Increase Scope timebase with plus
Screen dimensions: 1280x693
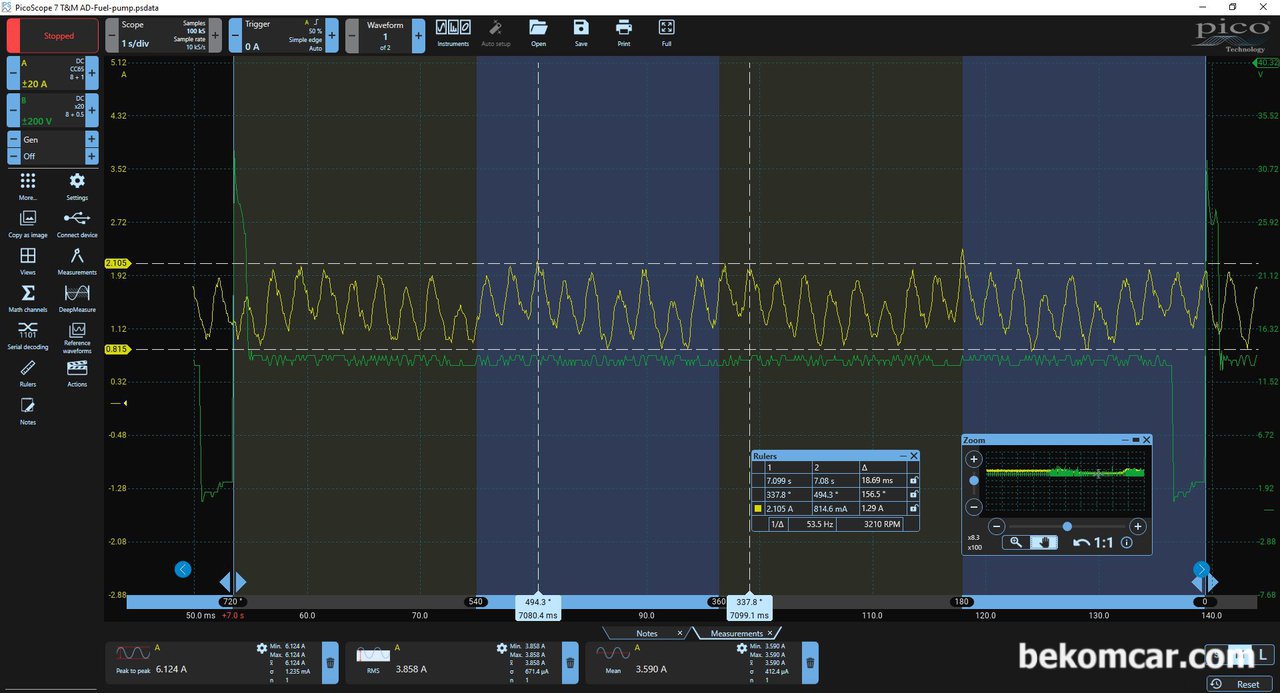pos(215,35)
